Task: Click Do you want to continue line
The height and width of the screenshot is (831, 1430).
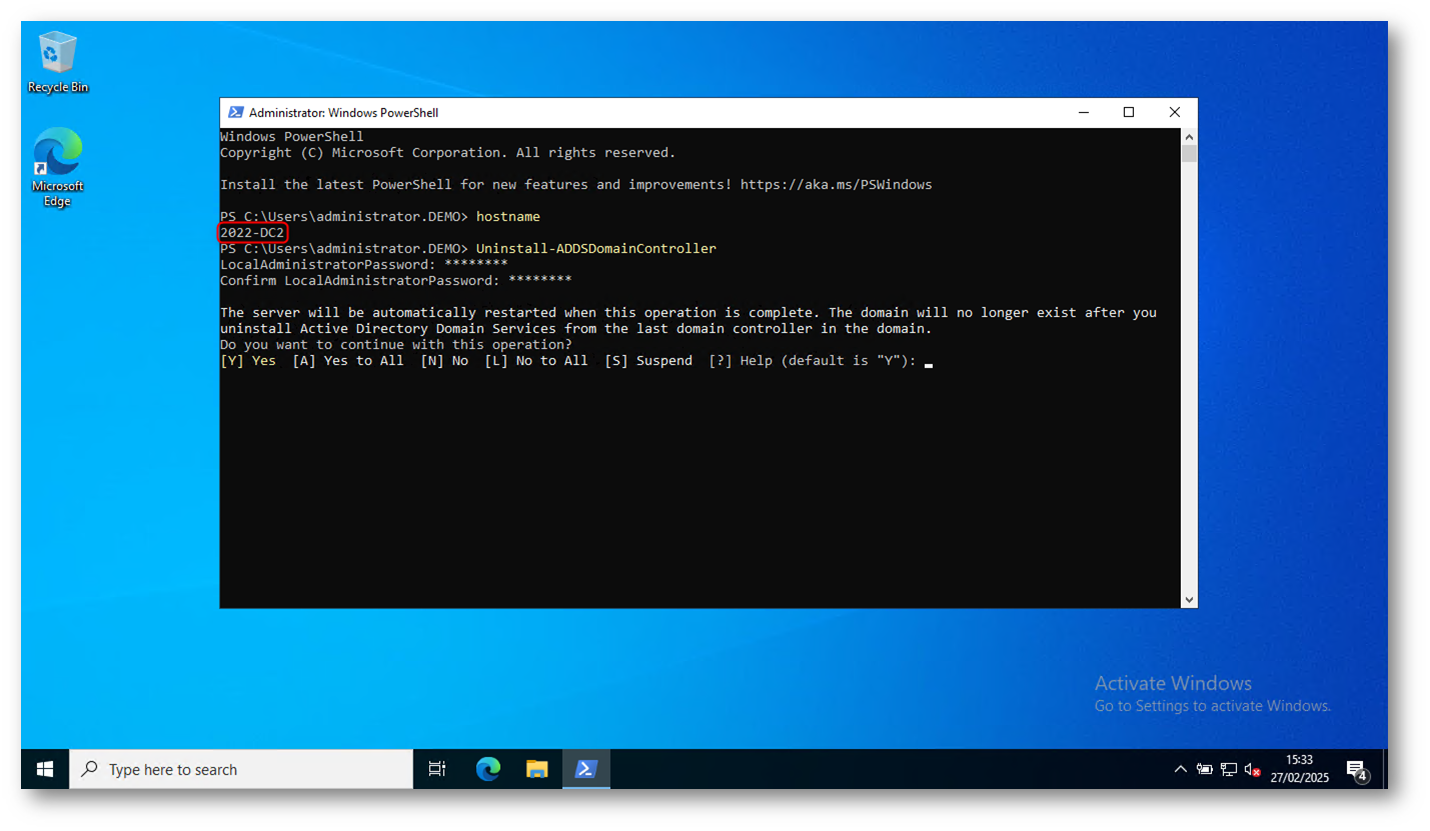Action: point(396,345)
